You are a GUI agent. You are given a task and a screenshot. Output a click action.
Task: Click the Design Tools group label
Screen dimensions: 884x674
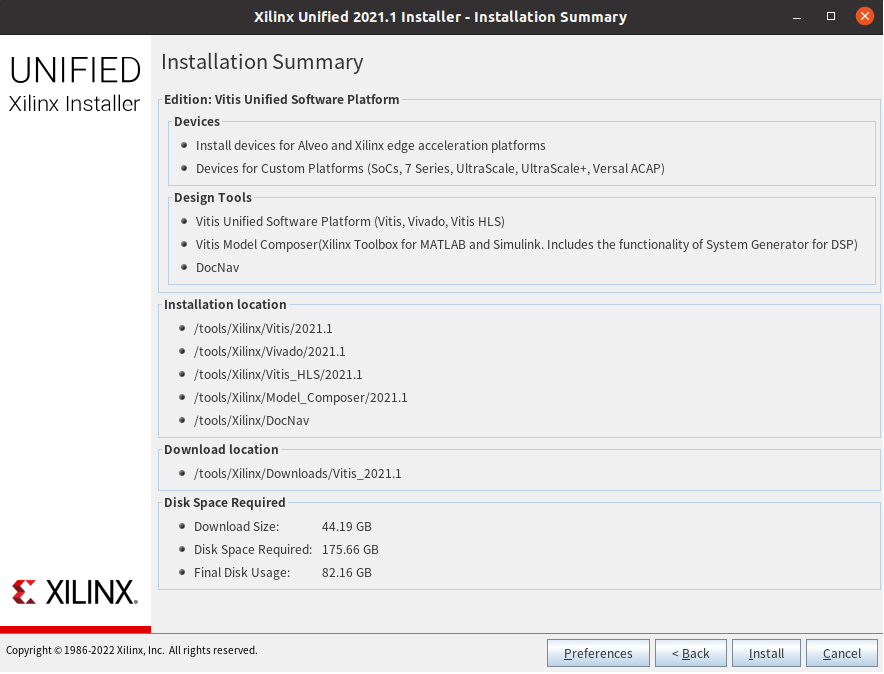tap(213, 198)
